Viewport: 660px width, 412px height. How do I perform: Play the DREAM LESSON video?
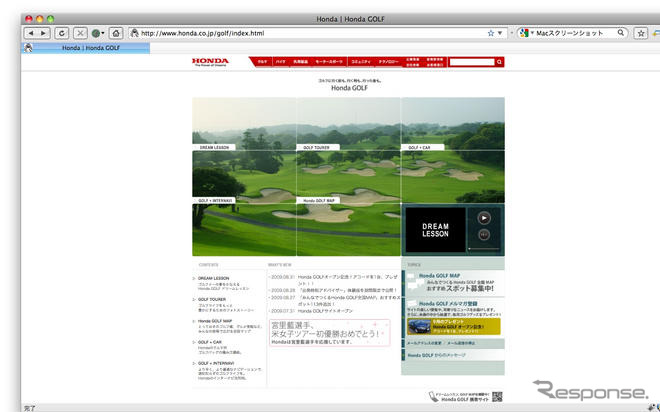pyautogui.click(x=484, y=218)
